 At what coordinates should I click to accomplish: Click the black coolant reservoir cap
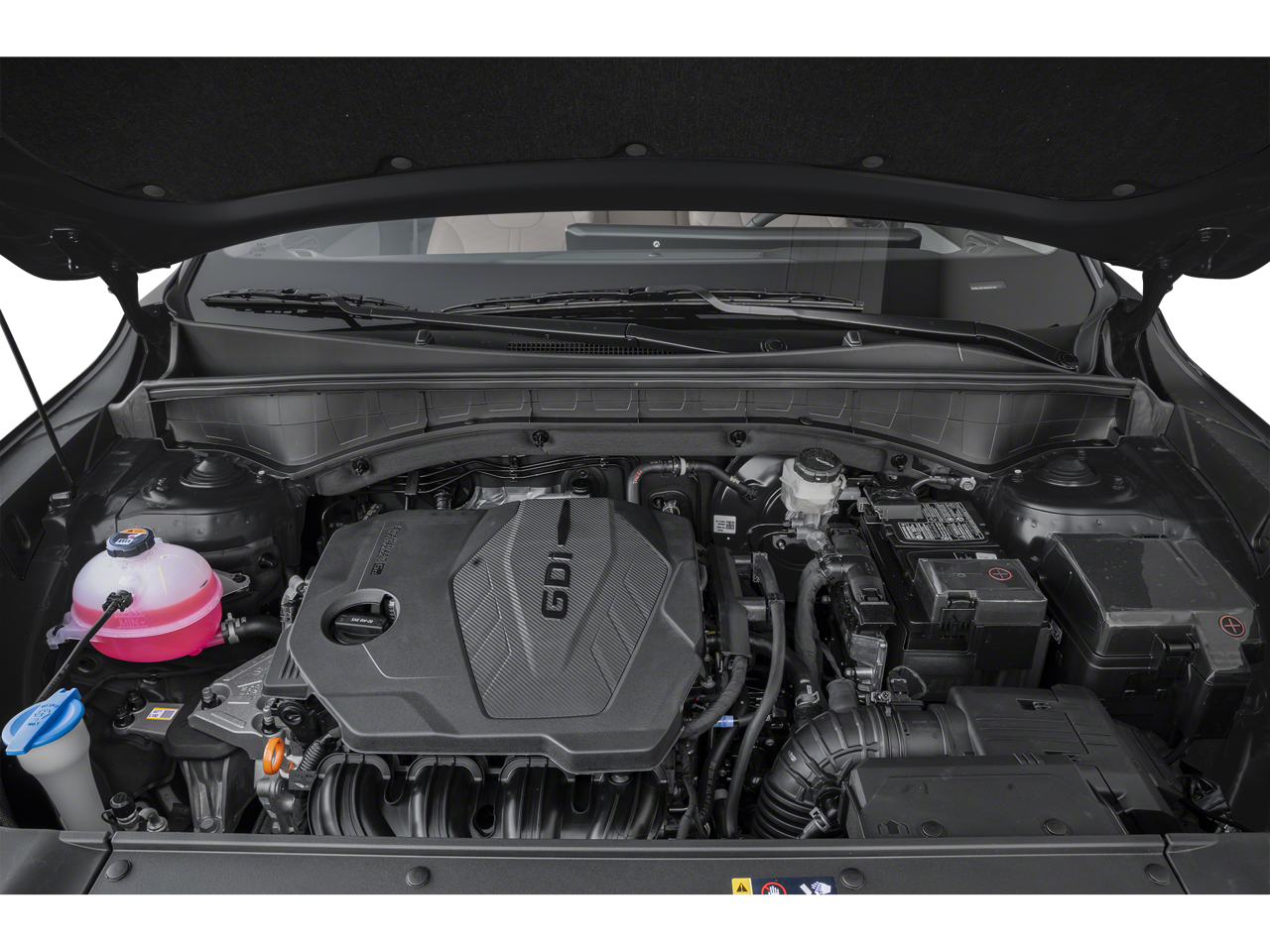coord(126,542)
